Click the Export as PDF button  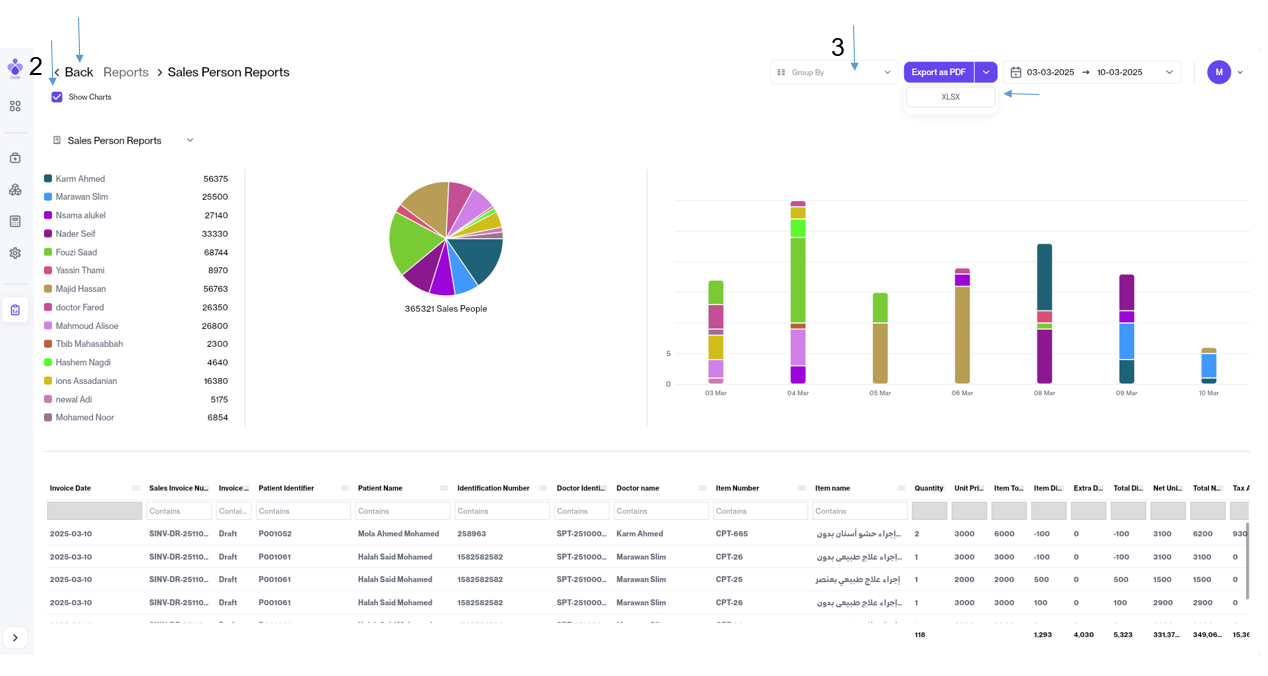coord(938,73)
